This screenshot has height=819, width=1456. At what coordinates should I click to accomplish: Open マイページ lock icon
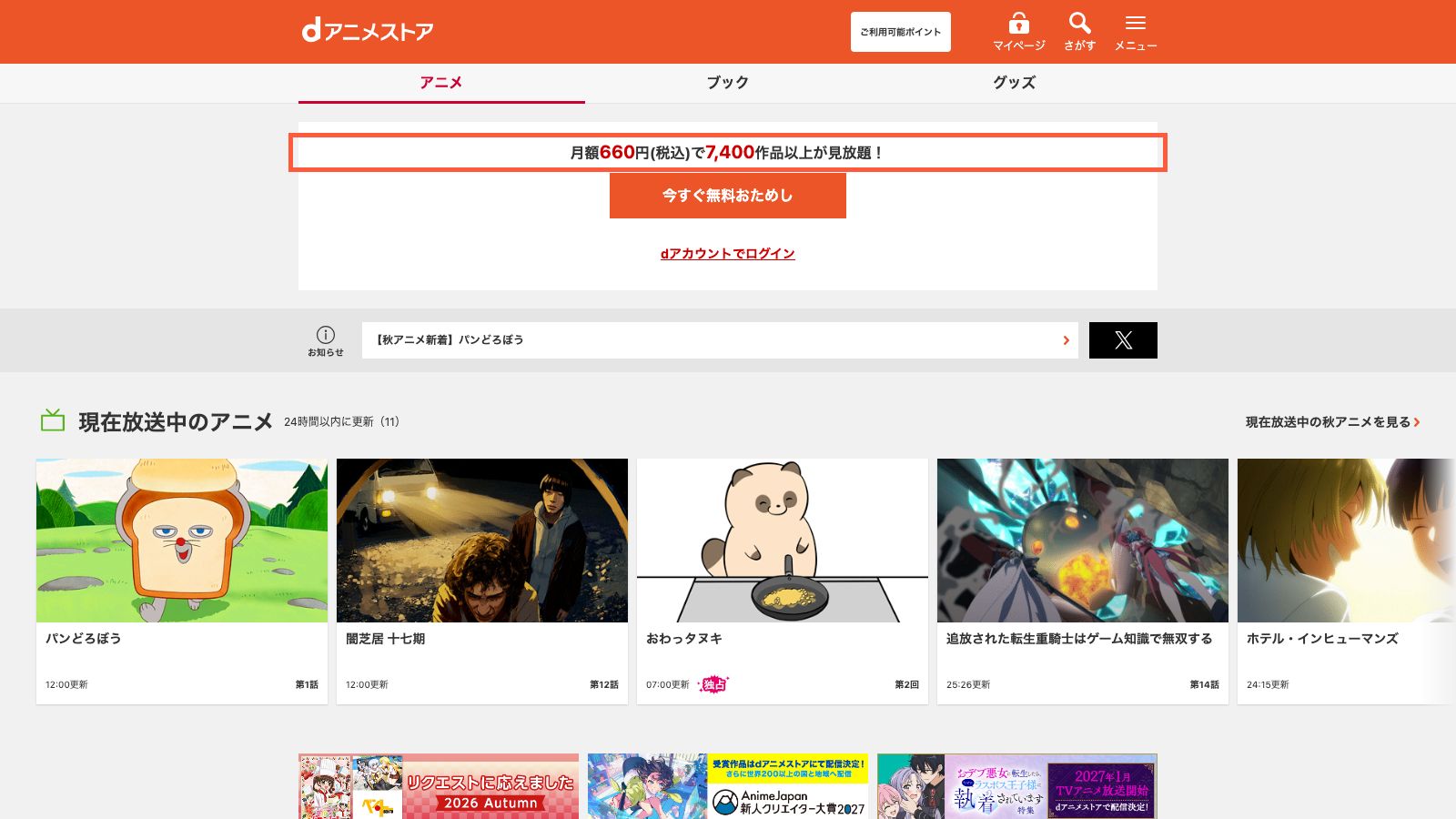tap(1018, 32)
